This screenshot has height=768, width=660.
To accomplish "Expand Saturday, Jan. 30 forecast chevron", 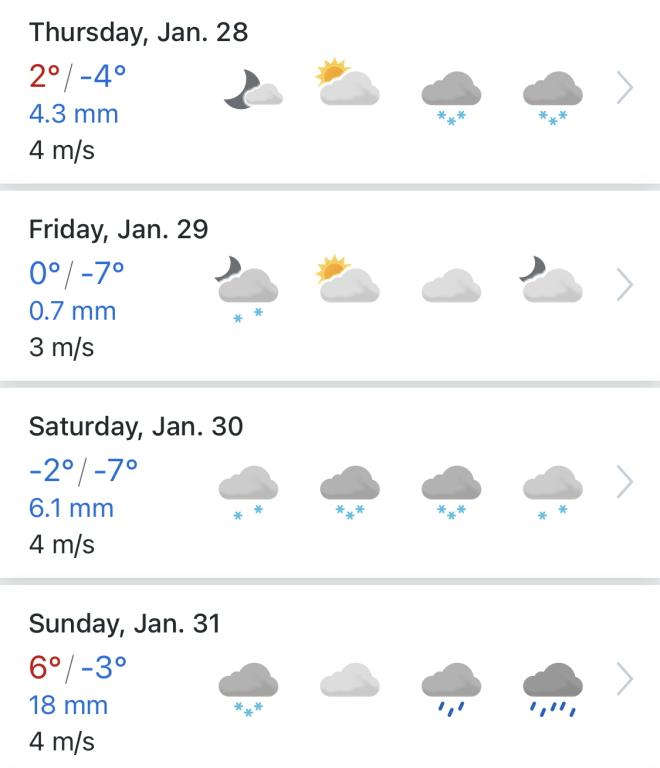I will [x=625, y=482].
